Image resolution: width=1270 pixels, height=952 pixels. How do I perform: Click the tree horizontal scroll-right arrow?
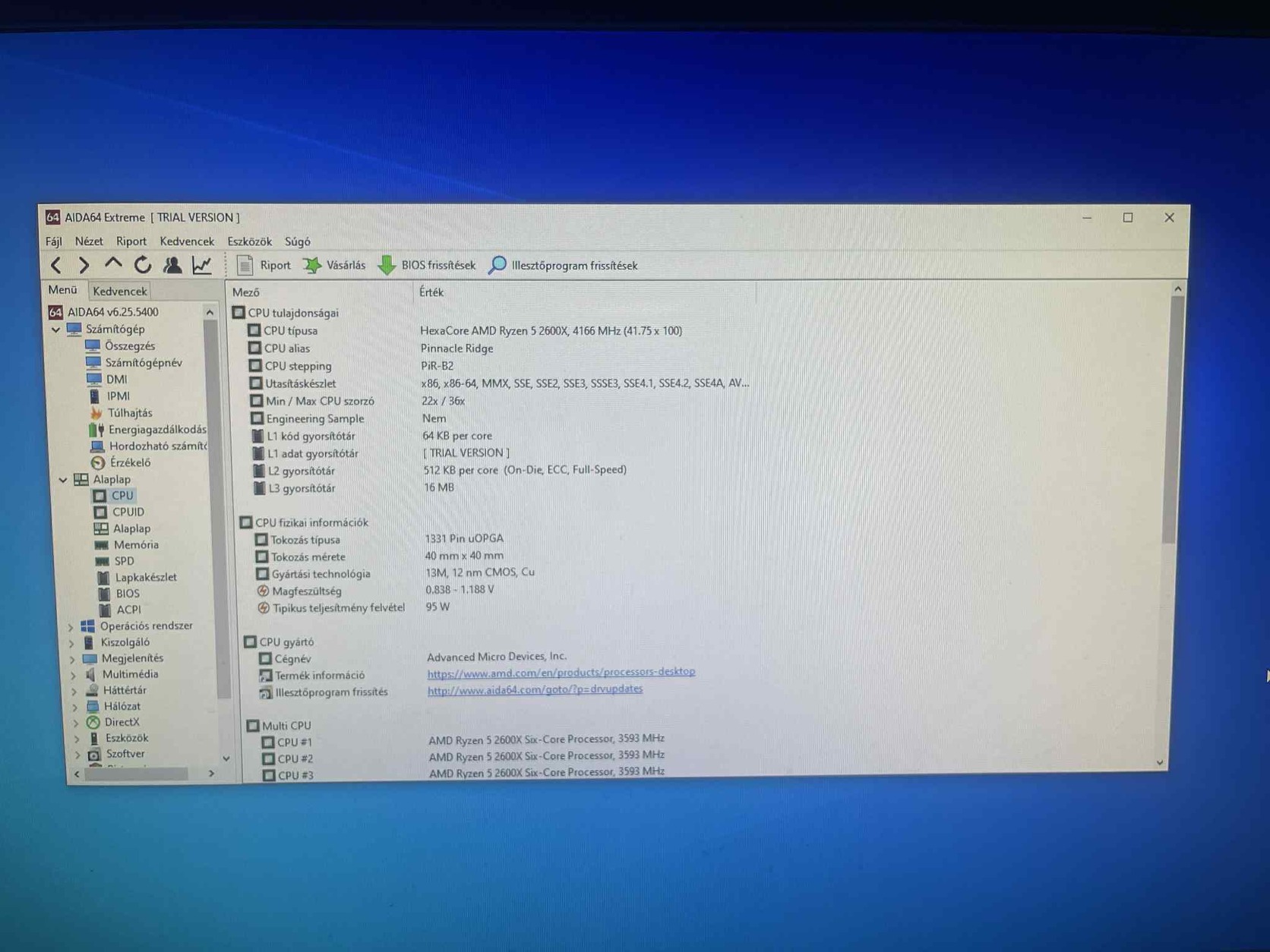click(211, 774)
